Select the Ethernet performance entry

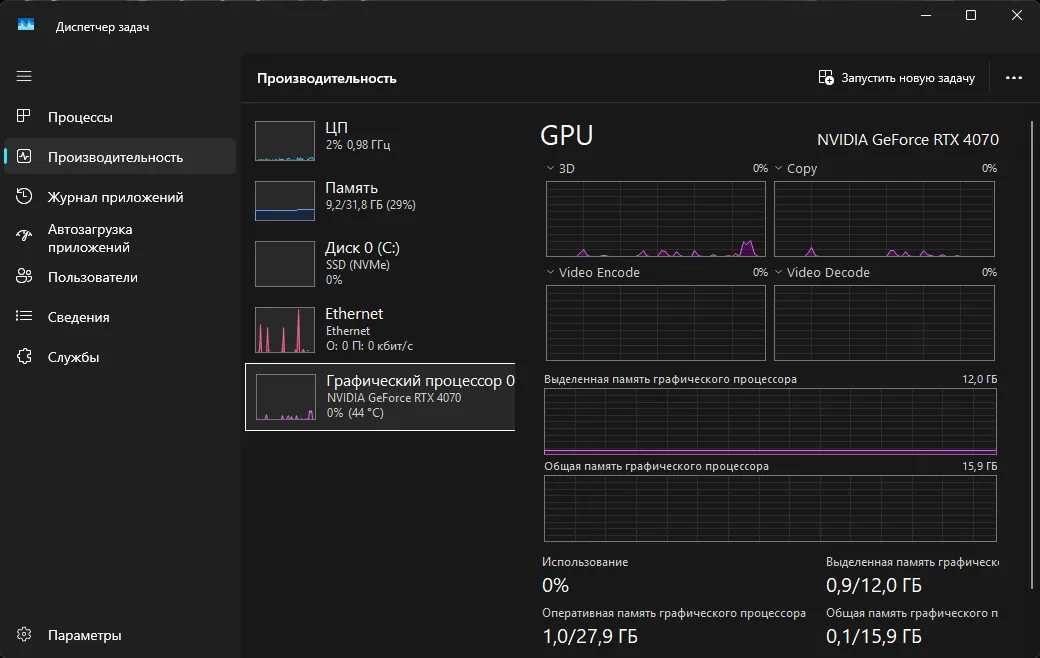click(x=380, y=330)
